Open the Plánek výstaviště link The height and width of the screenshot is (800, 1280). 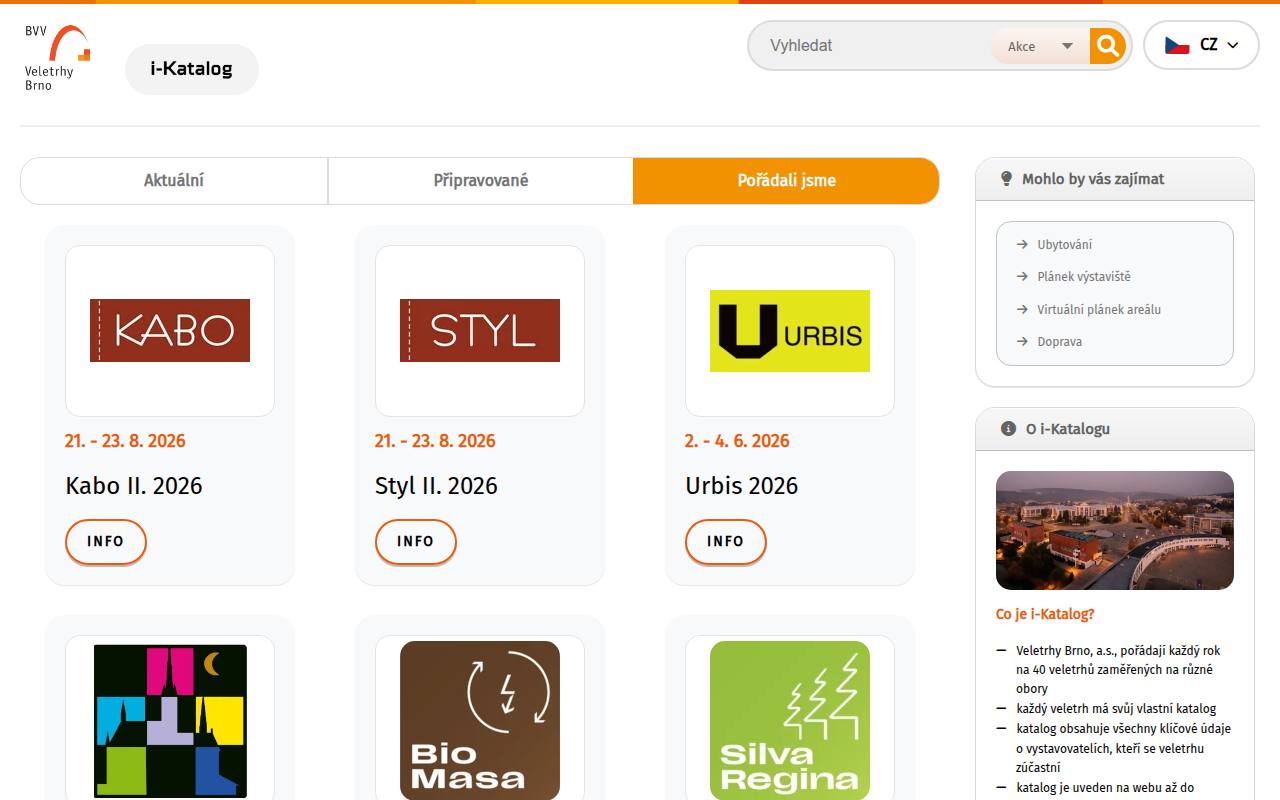pos(1084,277)
